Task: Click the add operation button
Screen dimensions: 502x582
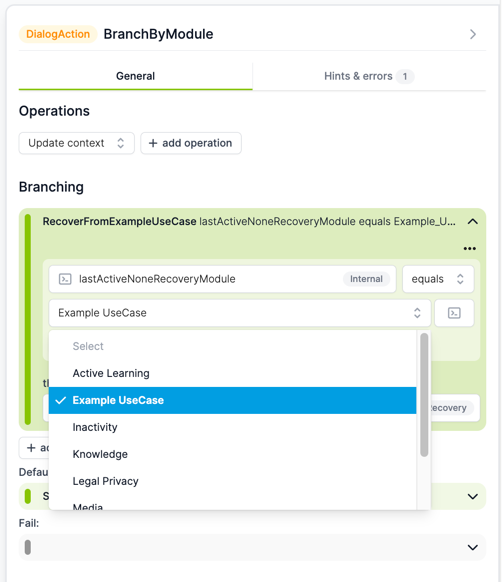Action: click(191, 143)
